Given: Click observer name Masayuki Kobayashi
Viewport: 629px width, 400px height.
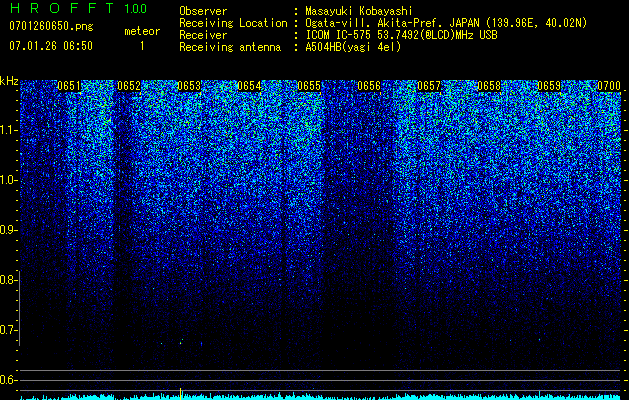Looking at the screenshot, I should point(359,11).
